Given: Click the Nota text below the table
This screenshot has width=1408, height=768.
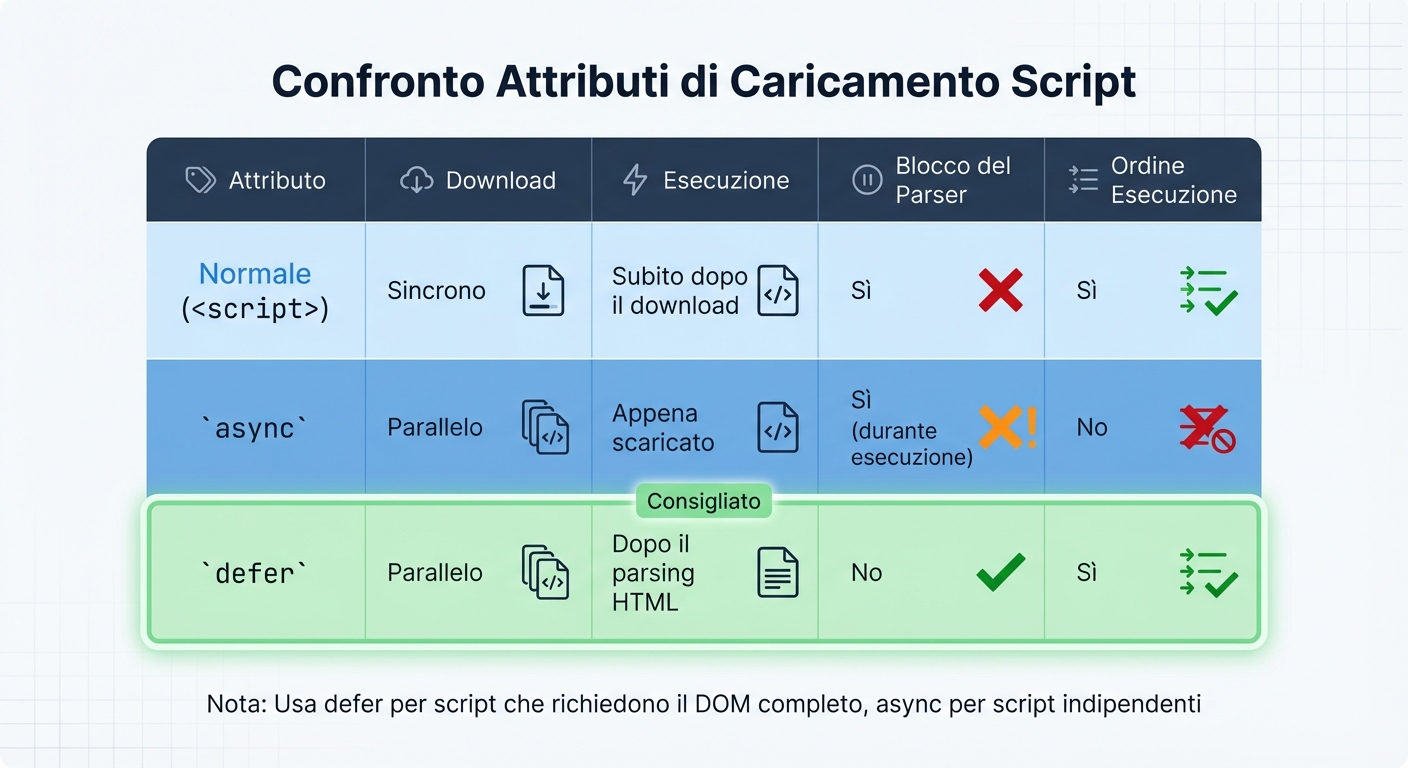Looking at the screenshot, I should [x=704, y=704].
